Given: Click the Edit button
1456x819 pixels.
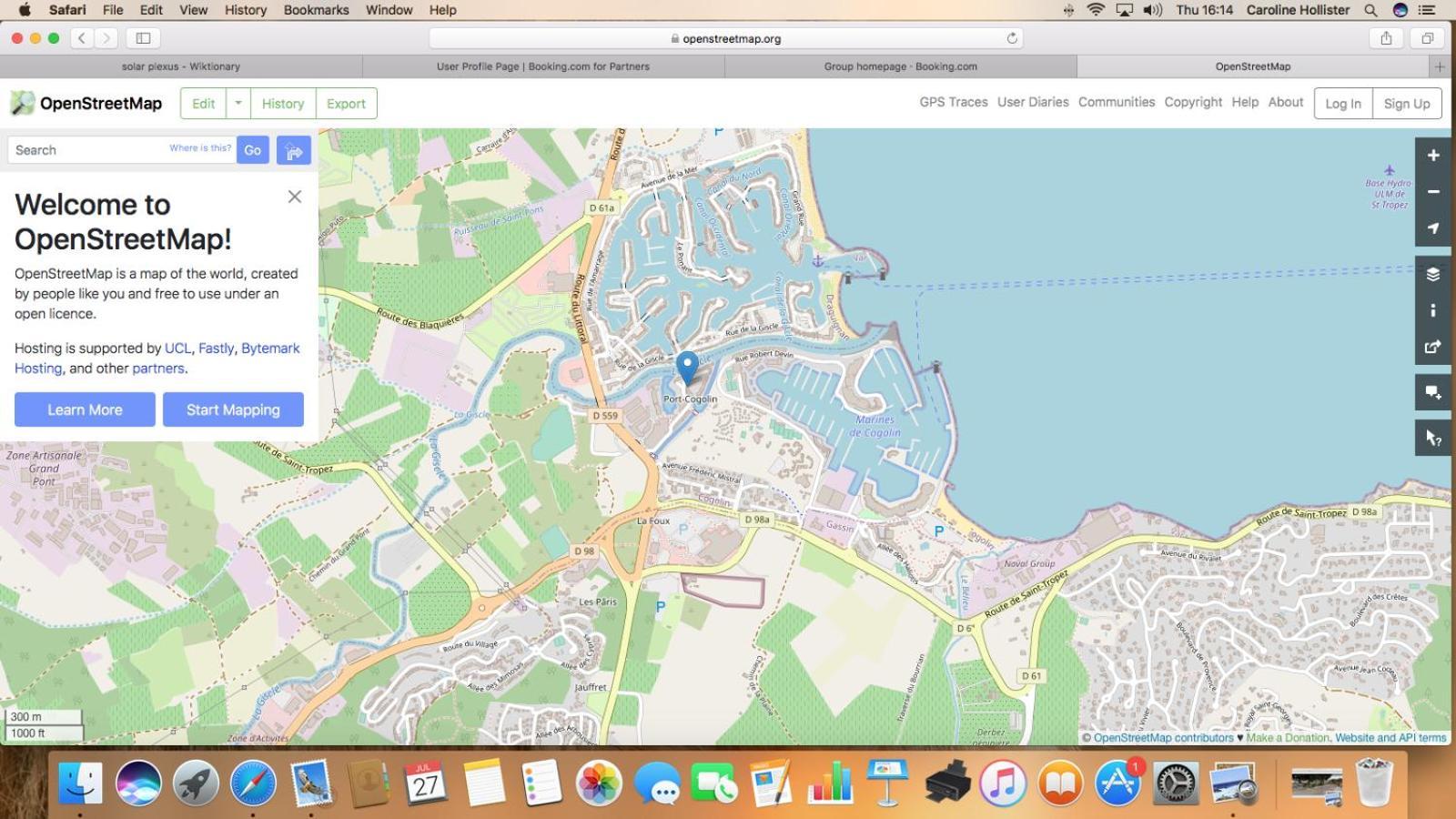Looking at the screenshot, I should tap(204, 103).
